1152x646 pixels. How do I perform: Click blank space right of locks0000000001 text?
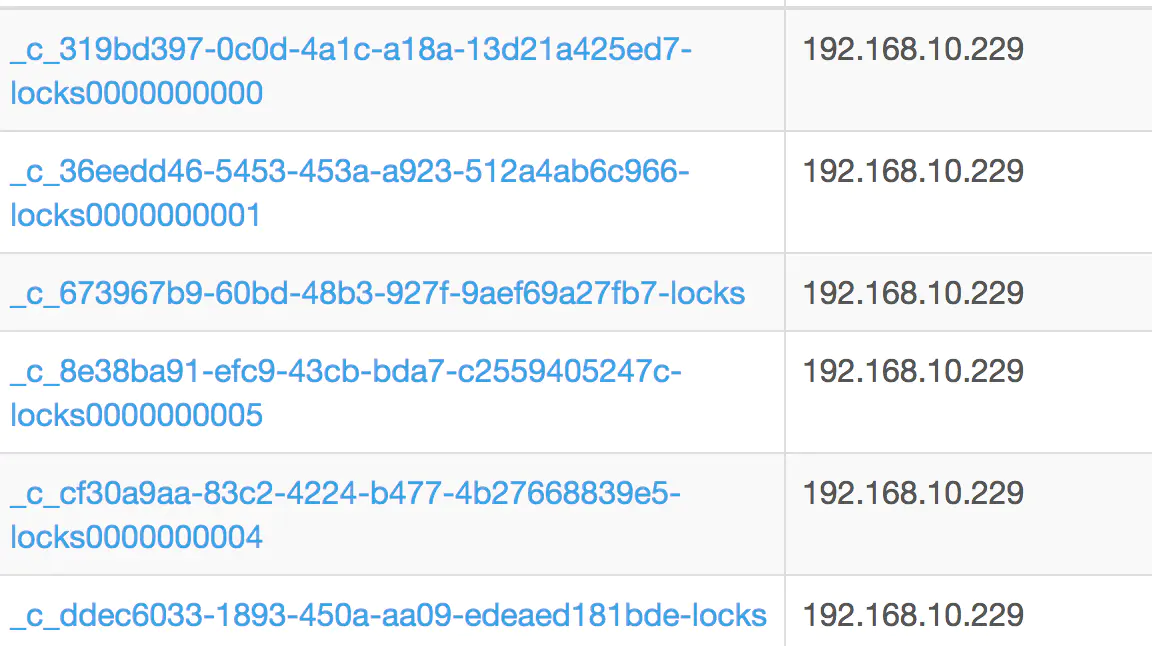522,215
